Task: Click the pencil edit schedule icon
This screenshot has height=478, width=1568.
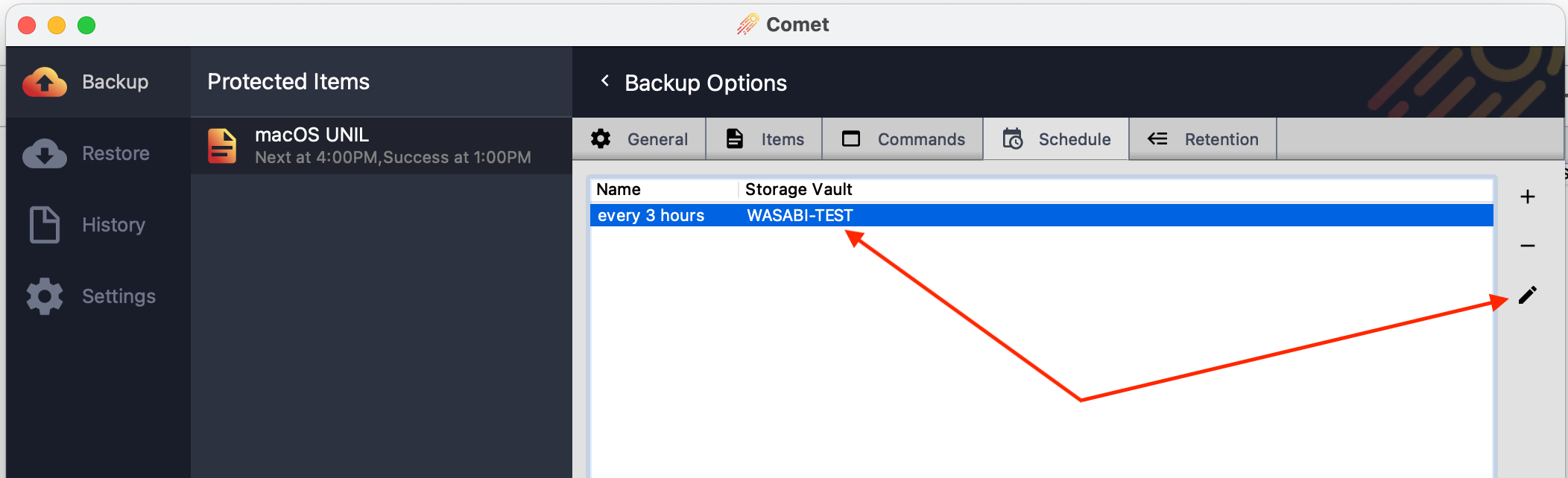Action: [1527, 295]
